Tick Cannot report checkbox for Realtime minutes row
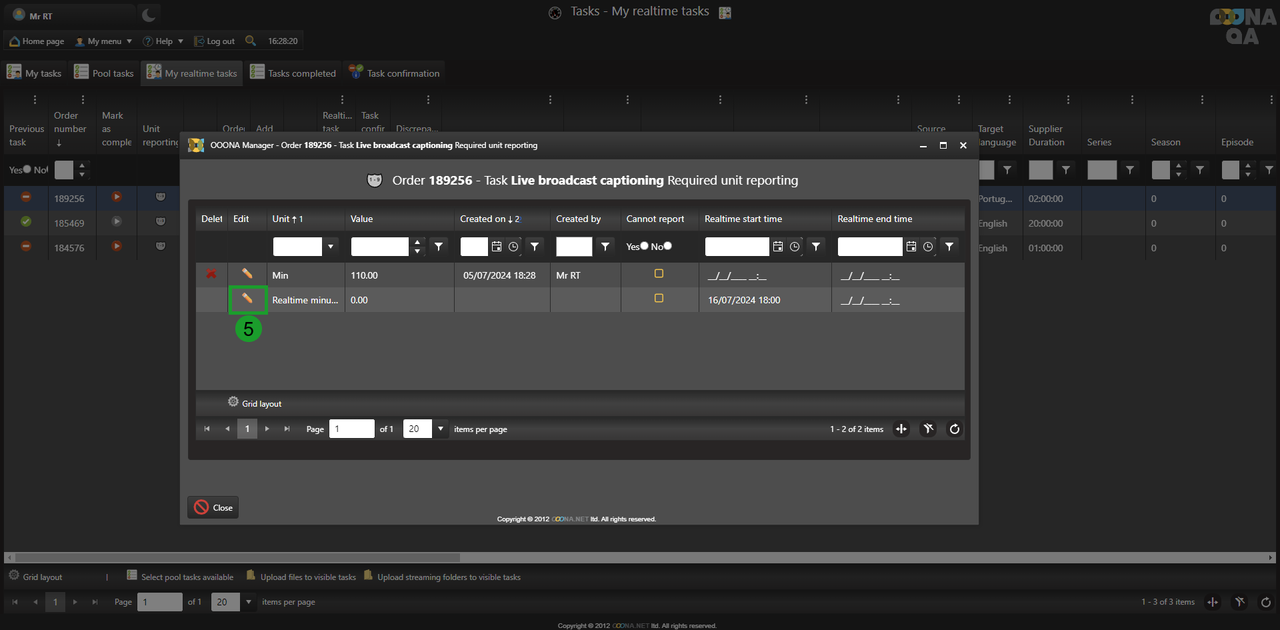This screenshot has width=1280, height=630. point(658,298)
